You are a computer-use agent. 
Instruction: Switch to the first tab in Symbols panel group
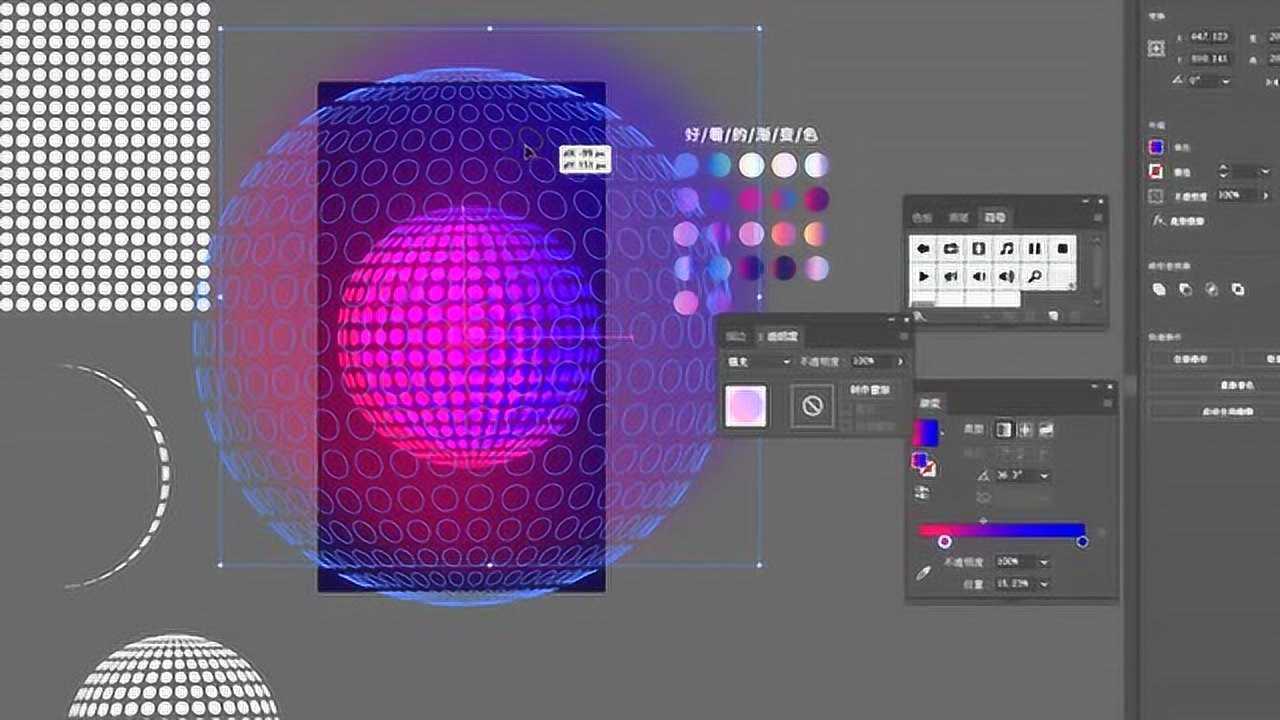pyautogui.click(x=922, y=217)
